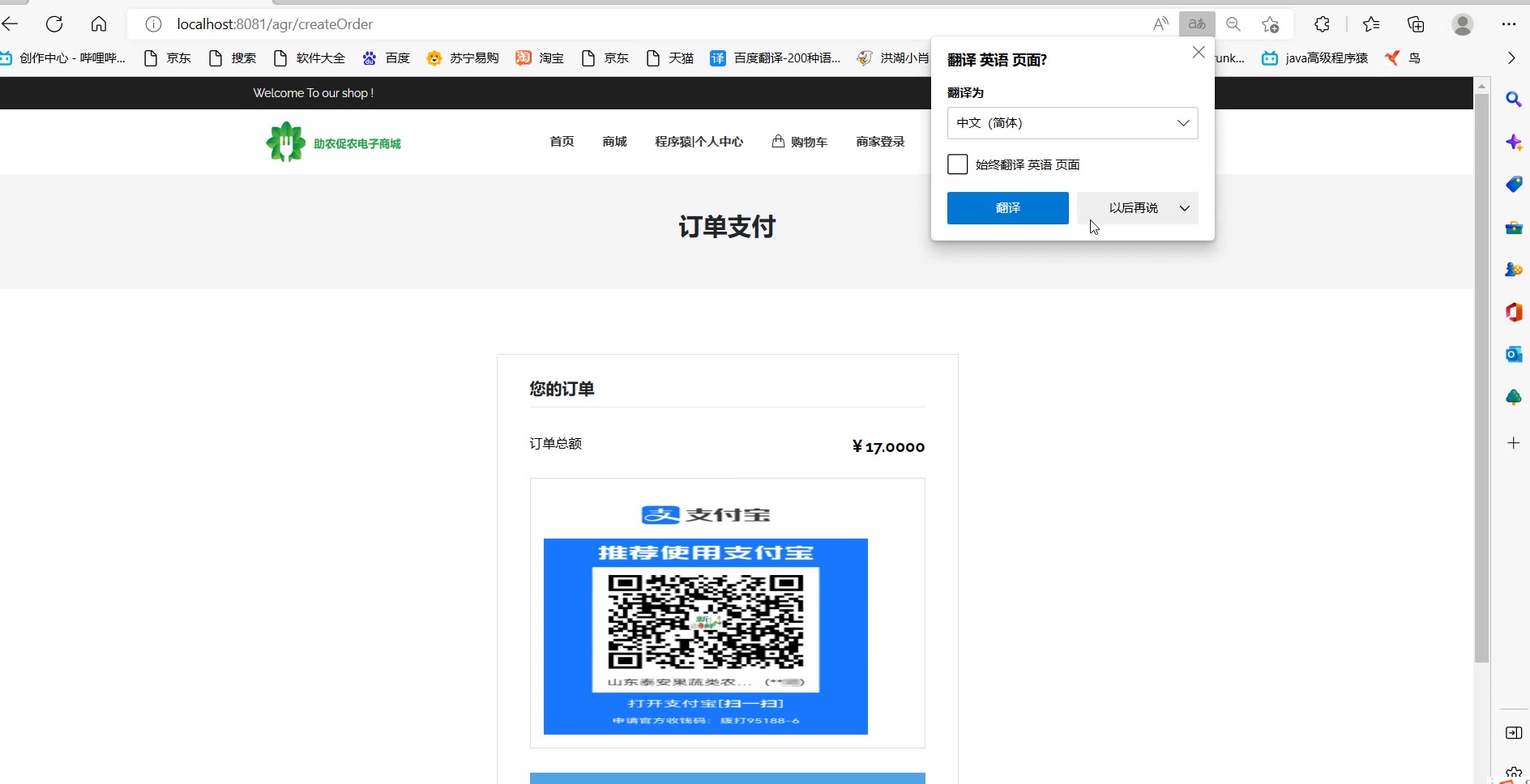Open the 软件大全 bookmark
This screenshot has width=1530, height=784.
[x=310, y=58]
